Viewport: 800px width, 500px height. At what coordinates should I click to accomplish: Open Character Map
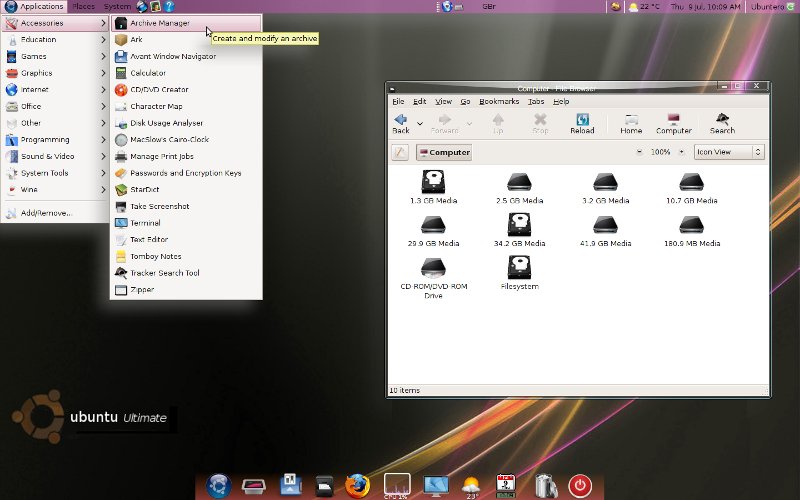[x=186, y=106]
